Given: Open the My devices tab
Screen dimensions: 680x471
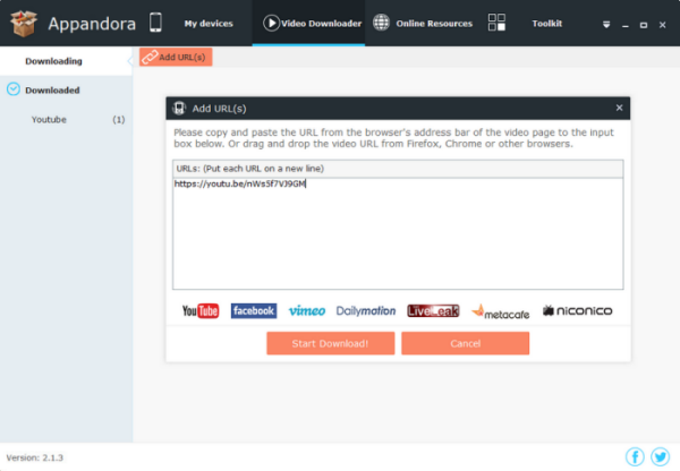Looking at the screenshot, I should click(x=208, y=23).
